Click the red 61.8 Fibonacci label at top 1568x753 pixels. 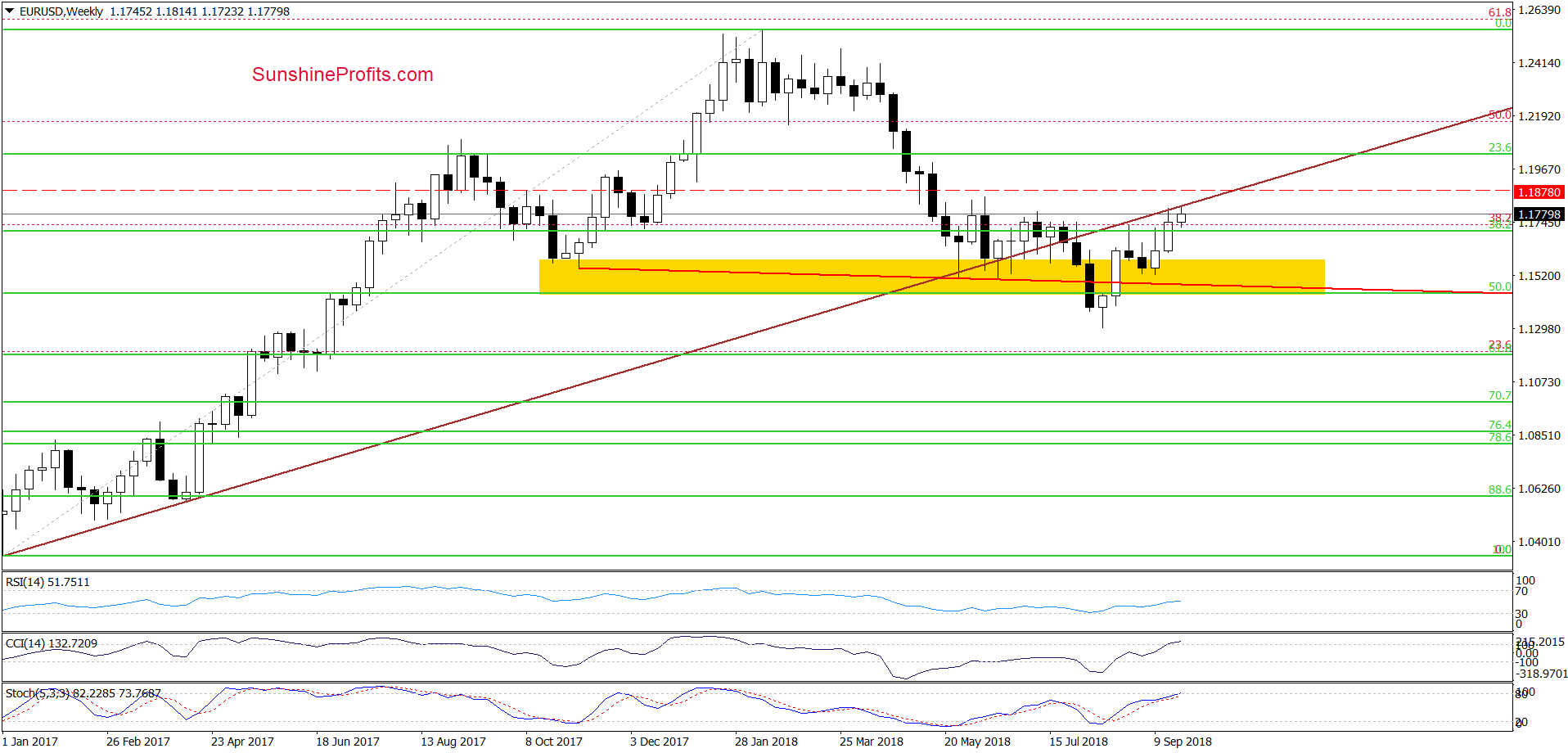(1499, 12)
